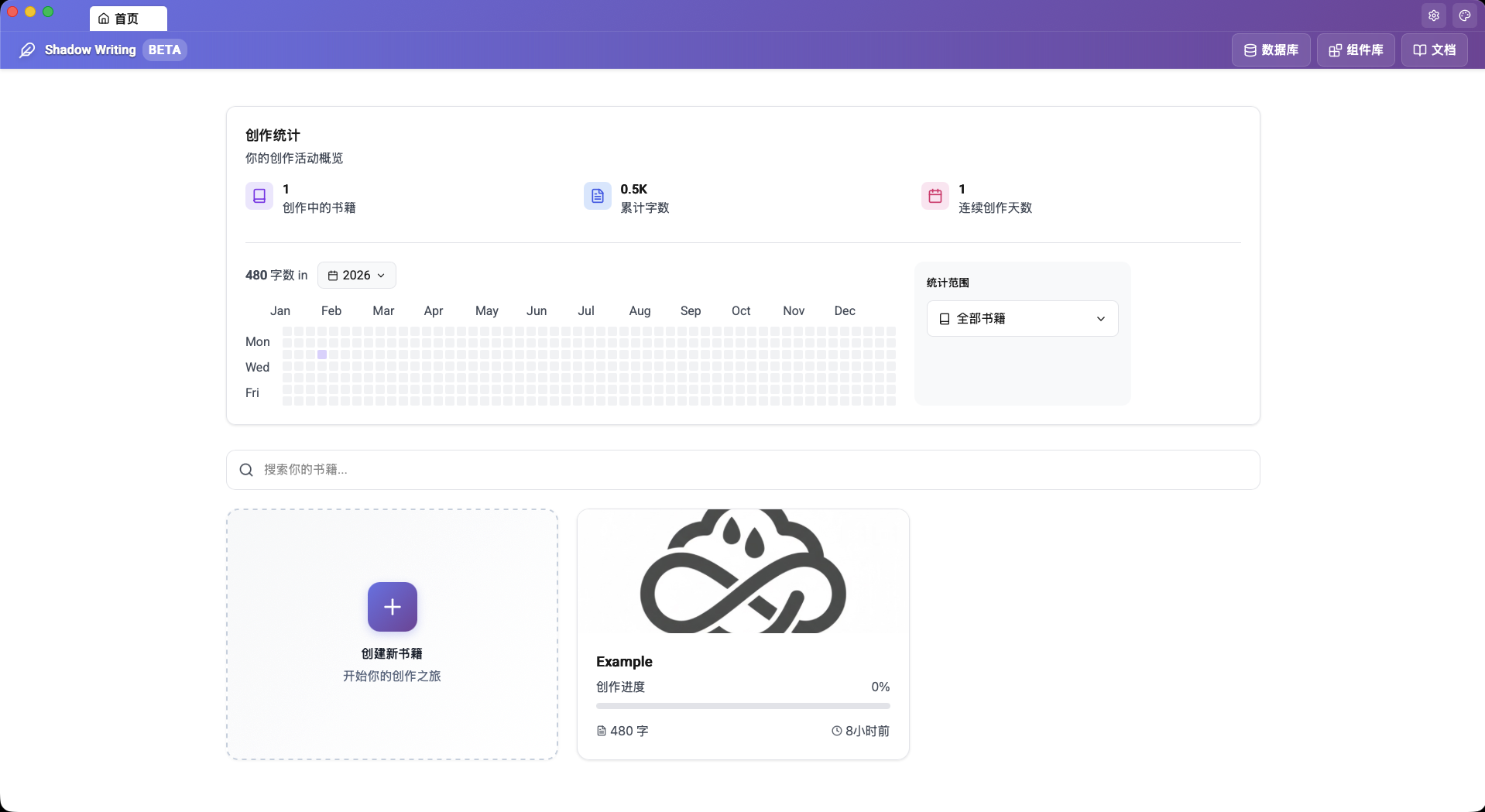Open the 2026 year dropdown

pyautogui.click(x=357, y=276)
